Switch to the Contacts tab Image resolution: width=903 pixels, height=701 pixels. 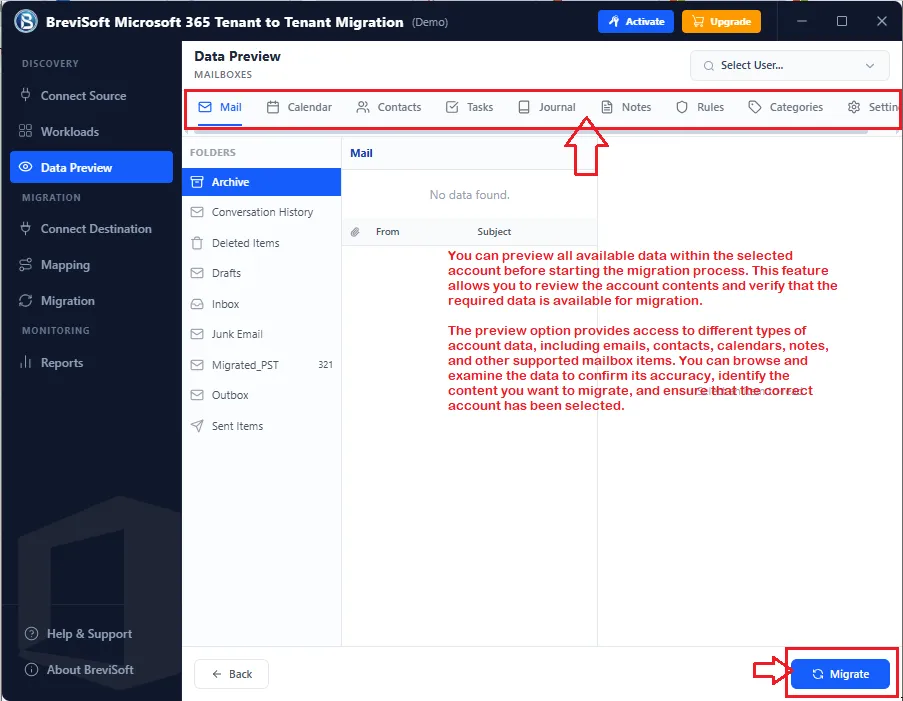389,107
